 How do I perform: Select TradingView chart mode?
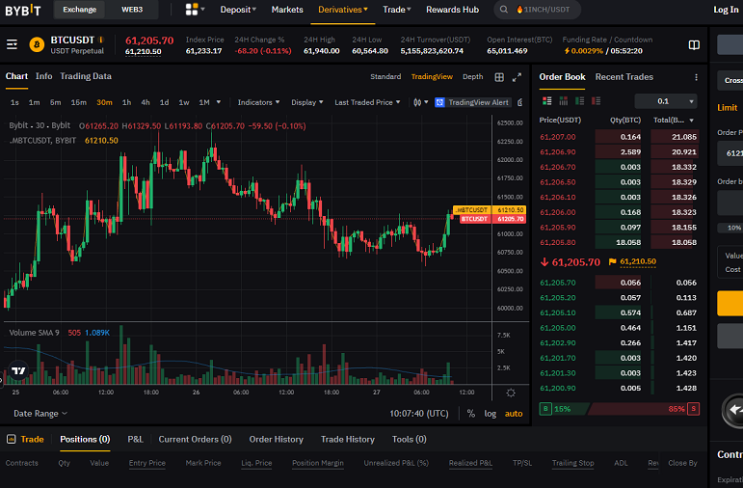pyautogui.click(x=432, y=76)
